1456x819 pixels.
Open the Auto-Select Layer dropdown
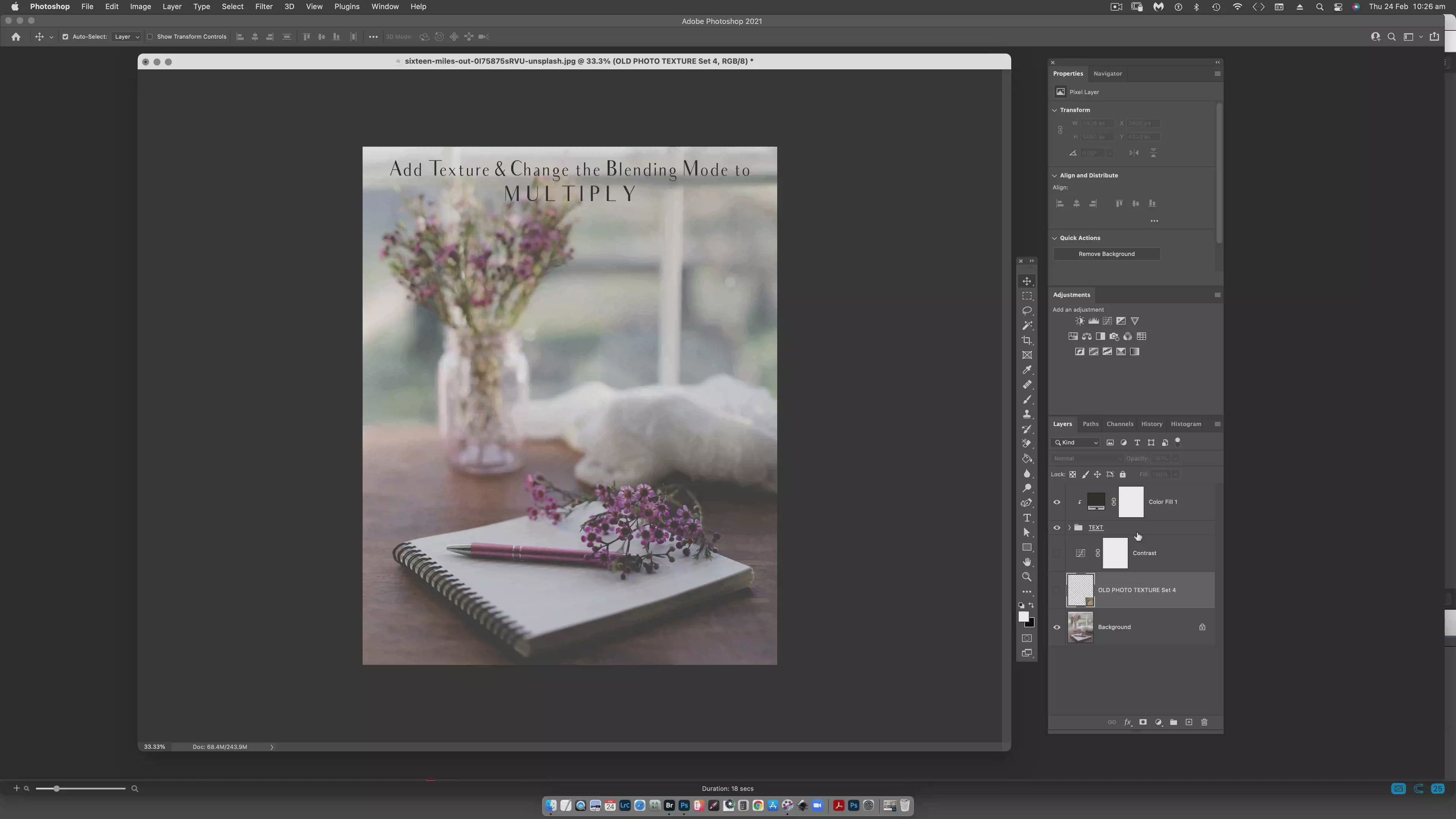(x=127, y=37)
